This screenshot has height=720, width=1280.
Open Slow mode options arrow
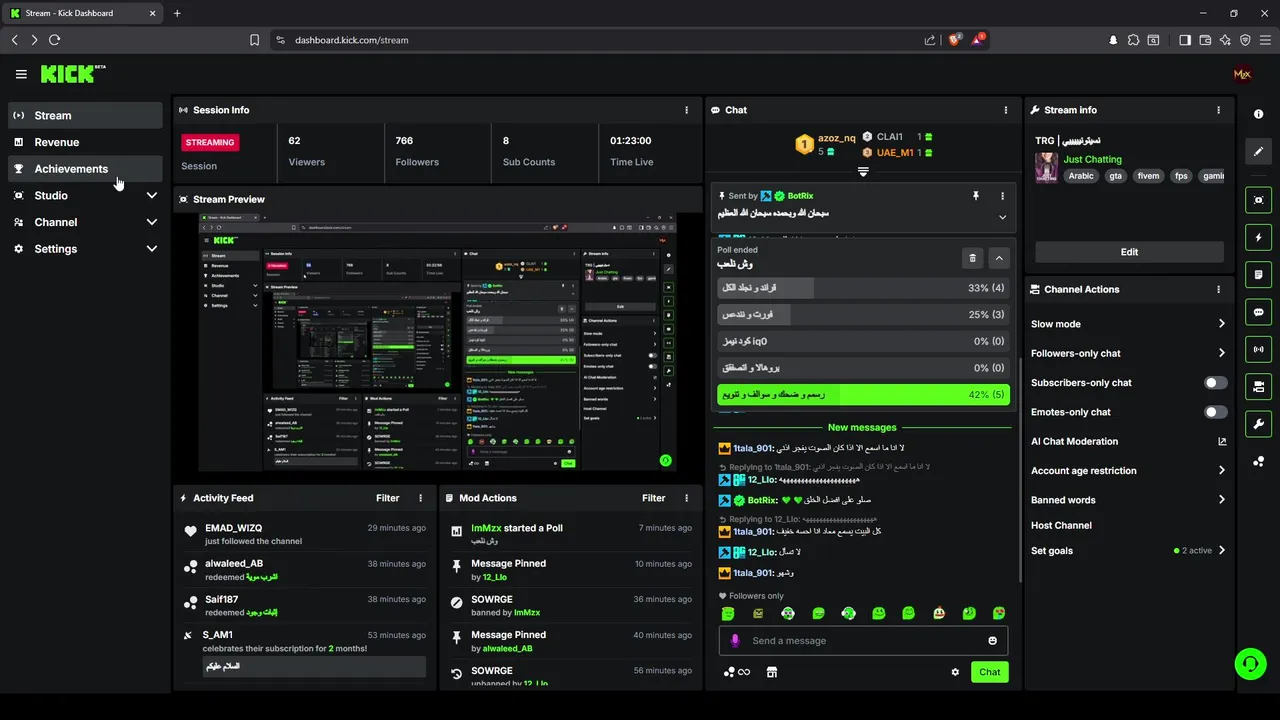[1221, 324]
